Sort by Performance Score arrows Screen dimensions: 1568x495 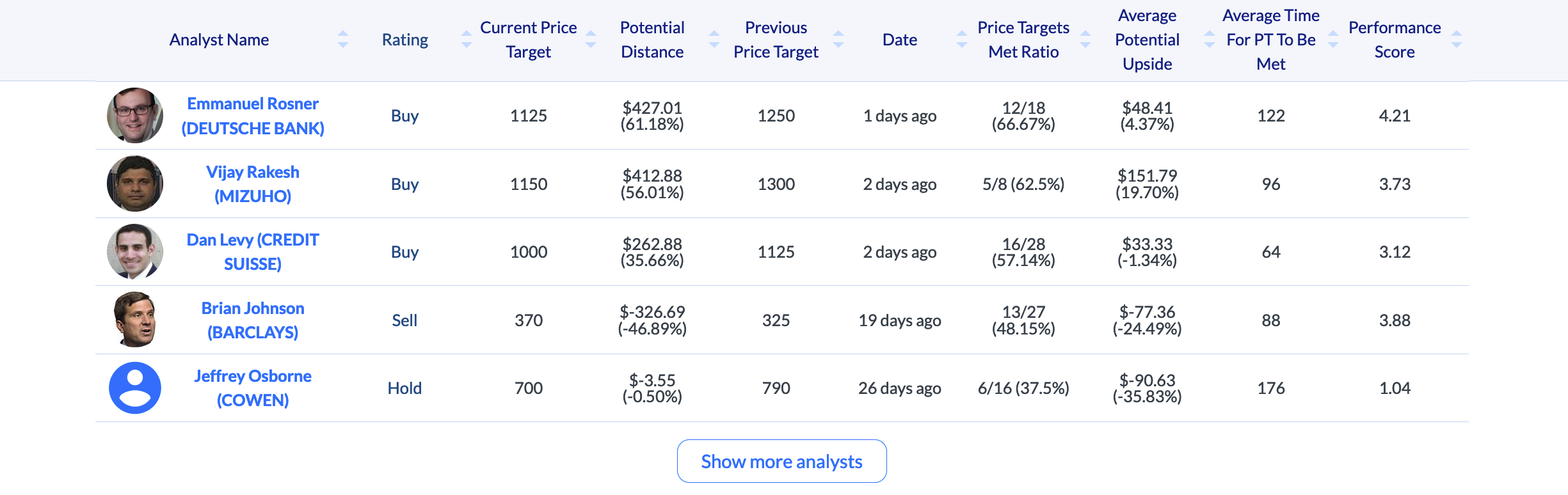pos(1457,40)
